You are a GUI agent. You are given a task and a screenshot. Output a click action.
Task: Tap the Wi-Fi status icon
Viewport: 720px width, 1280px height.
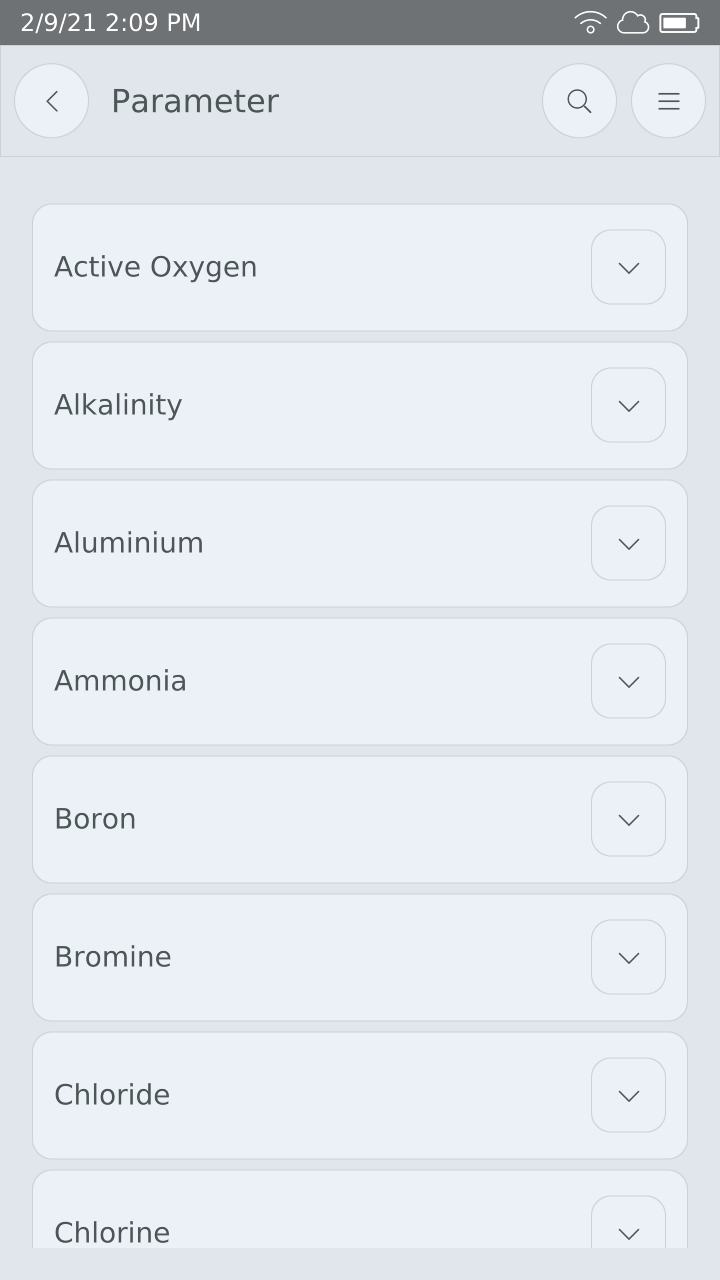pos(590,22)
